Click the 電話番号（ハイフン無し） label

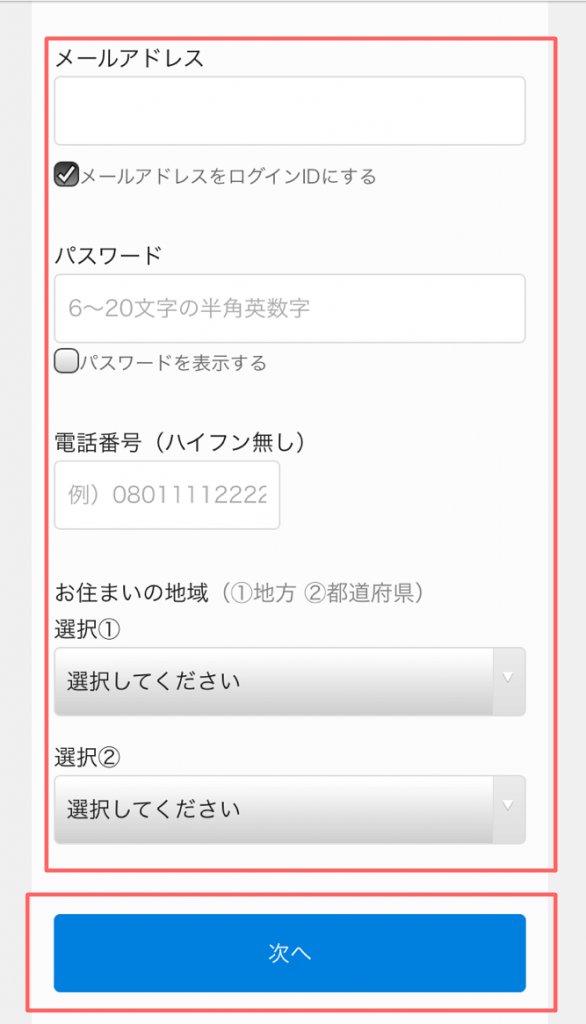[x=181, y=443]
